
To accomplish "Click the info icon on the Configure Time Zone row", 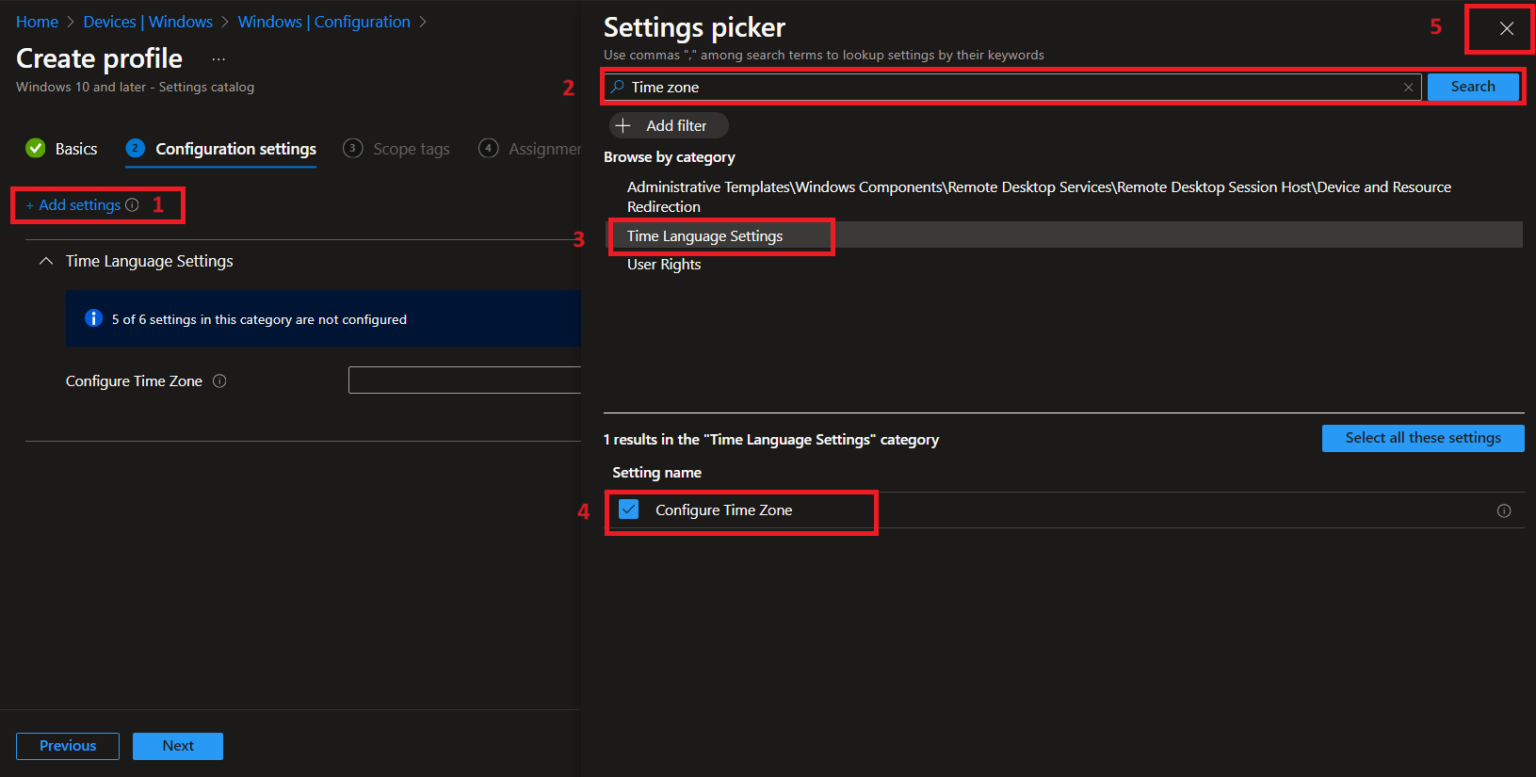I will pyautogui.click(x=1504, y=510).
